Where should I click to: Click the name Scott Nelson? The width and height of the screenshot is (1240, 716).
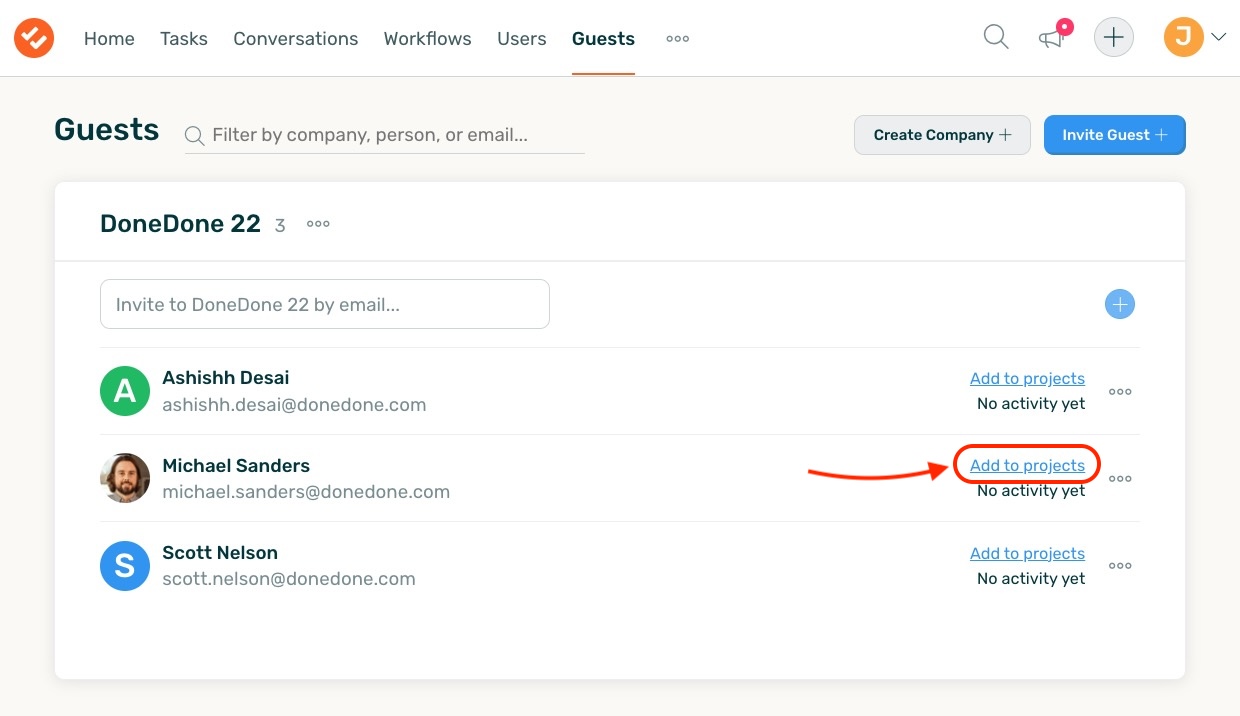[x=220, y=553]
